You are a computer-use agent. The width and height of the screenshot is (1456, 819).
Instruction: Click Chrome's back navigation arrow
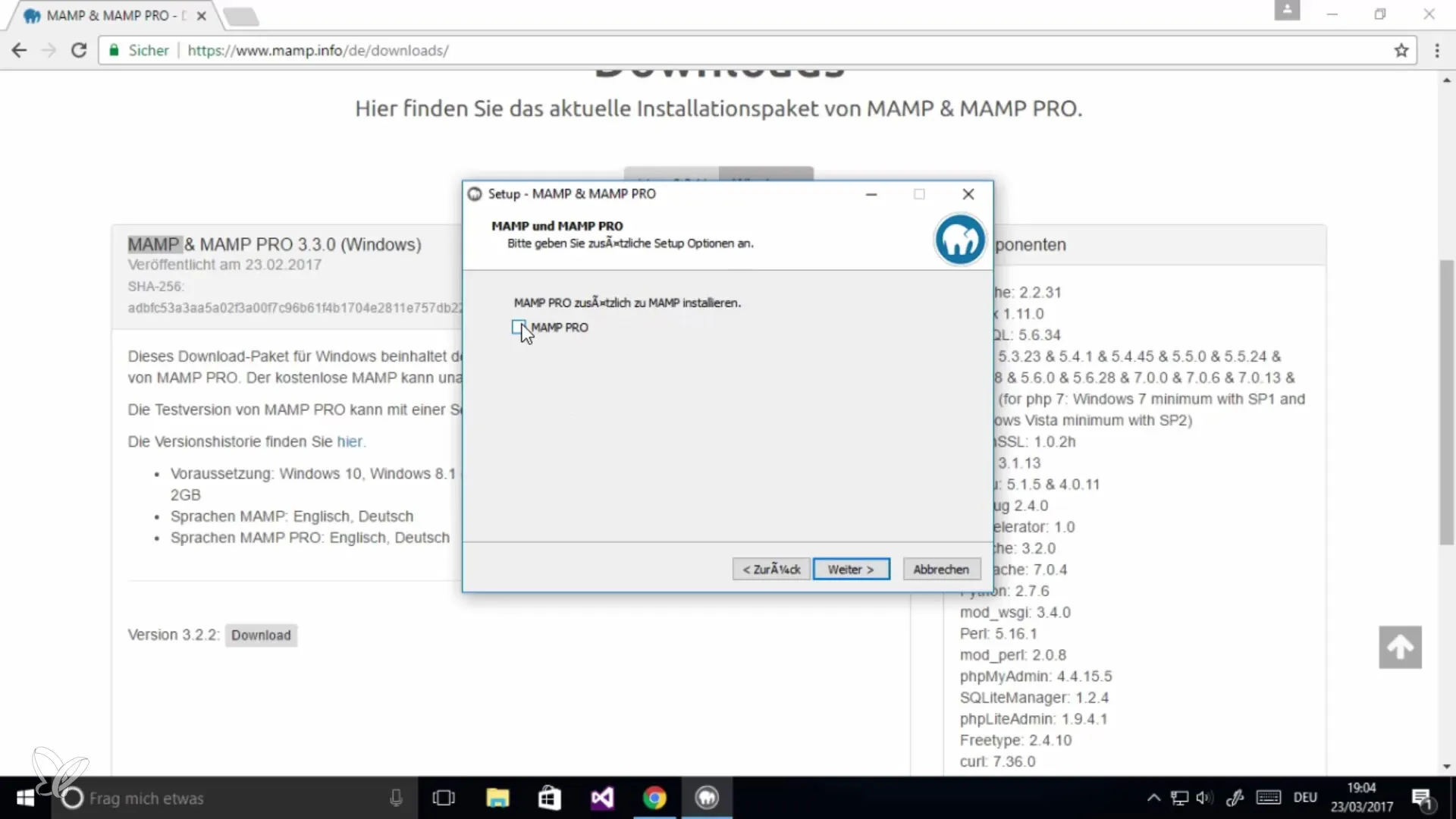(19, 50)
